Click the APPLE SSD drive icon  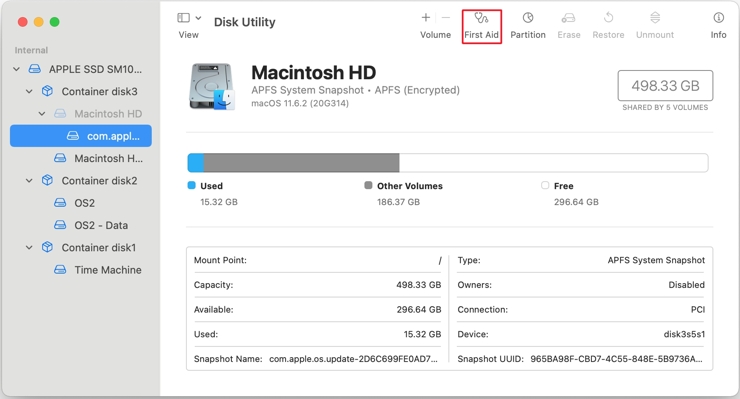35,69
